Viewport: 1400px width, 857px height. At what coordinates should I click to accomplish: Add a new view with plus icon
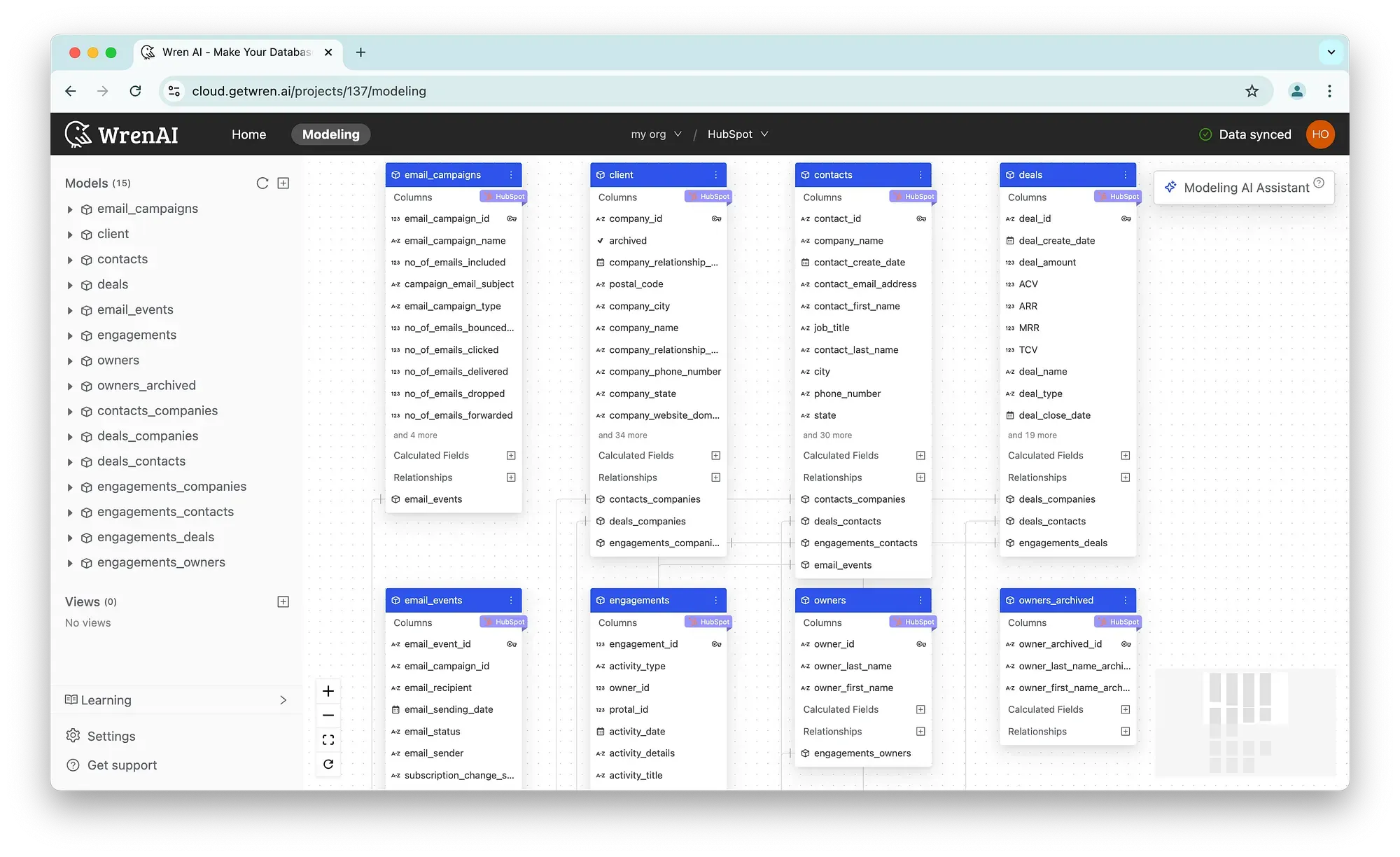tap(283, 601)
